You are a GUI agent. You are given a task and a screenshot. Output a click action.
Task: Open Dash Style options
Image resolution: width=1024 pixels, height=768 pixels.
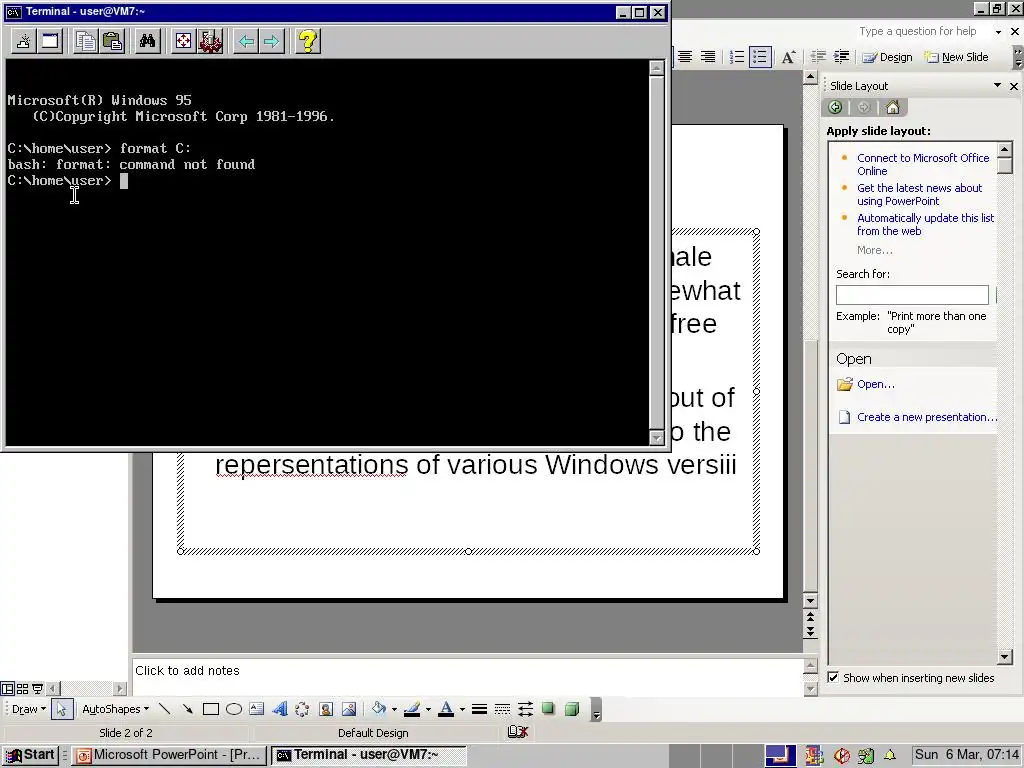pyautogui.click(x=502, y=709)
